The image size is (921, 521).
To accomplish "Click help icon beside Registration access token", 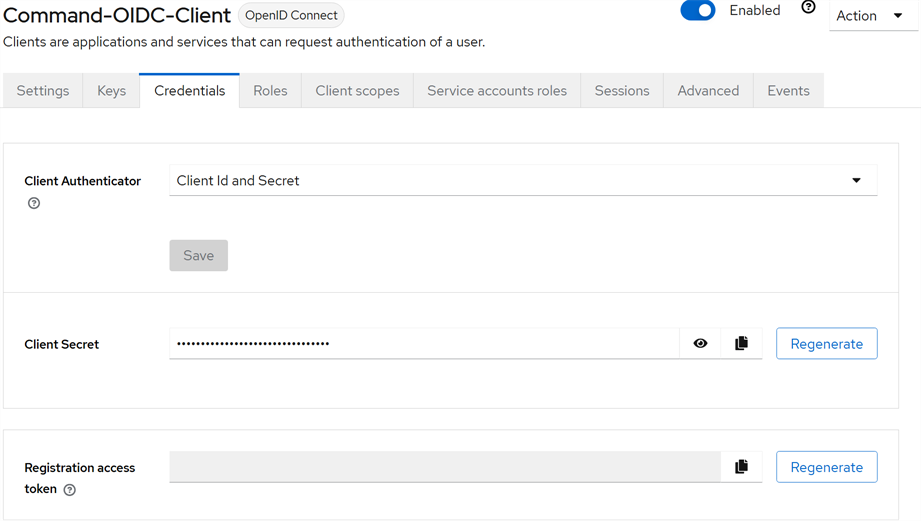I will click(x=69, y=490).
